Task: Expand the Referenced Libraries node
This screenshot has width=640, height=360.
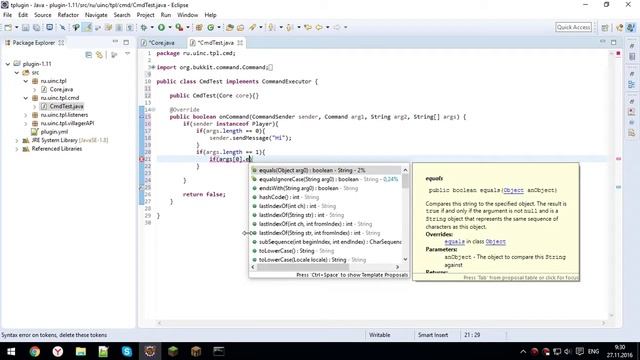Action: (17, 149)
